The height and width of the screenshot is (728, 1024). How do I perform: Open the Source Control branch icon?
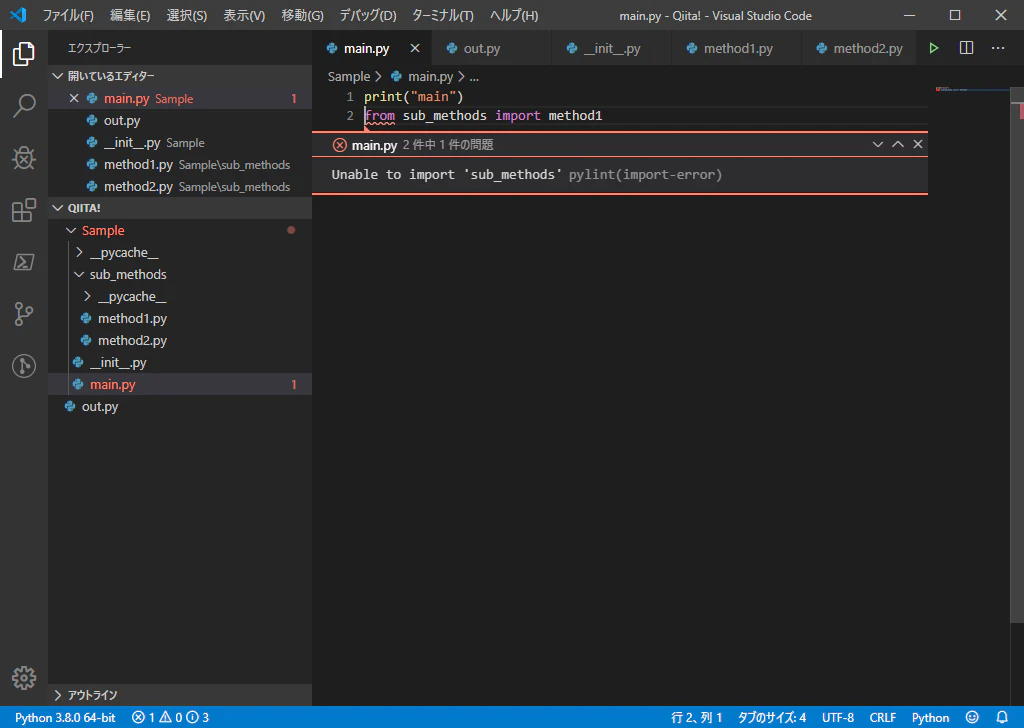pyautogui.click(x=24, y=313)
